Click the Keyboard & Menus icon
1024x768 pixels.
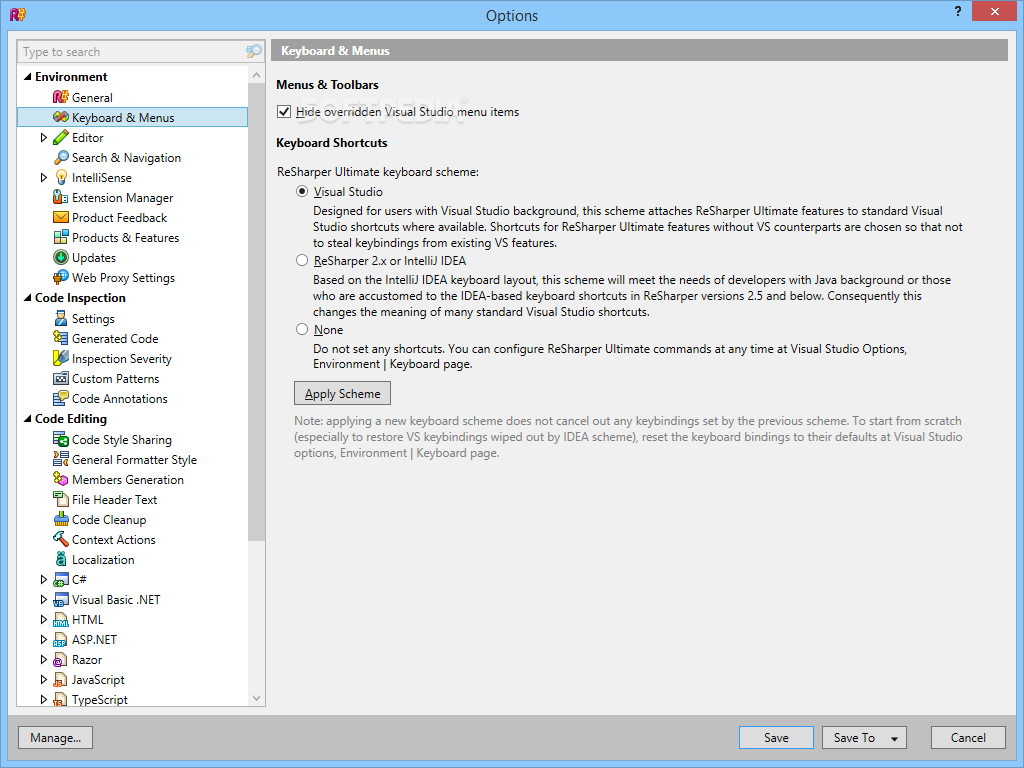click(61, 118)
